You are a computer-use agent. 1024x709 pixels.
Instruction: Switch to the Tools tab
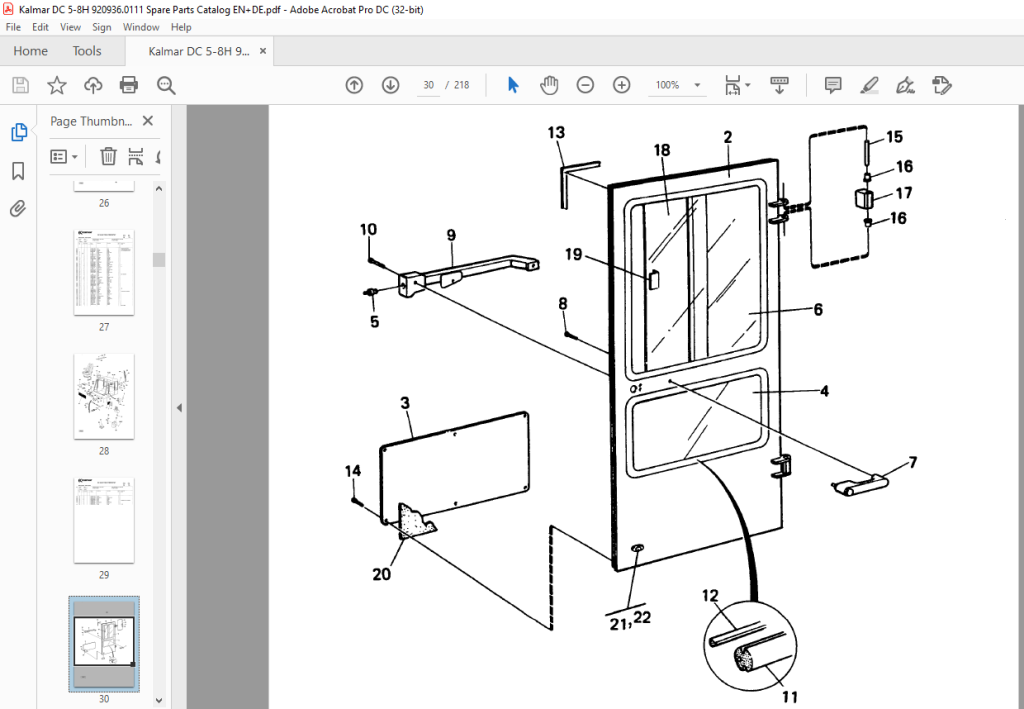87,51
